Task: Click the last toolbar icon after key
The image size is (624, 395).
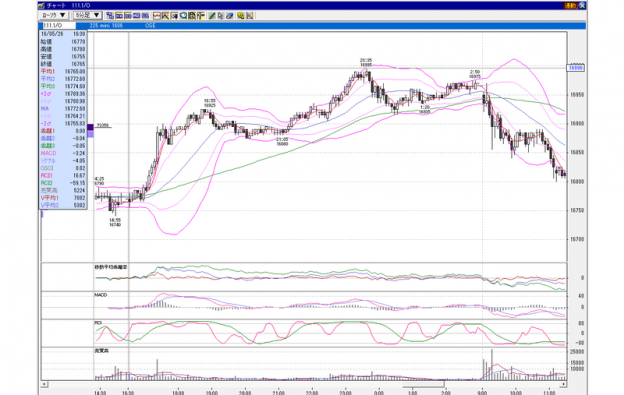Action: [250, 16]
